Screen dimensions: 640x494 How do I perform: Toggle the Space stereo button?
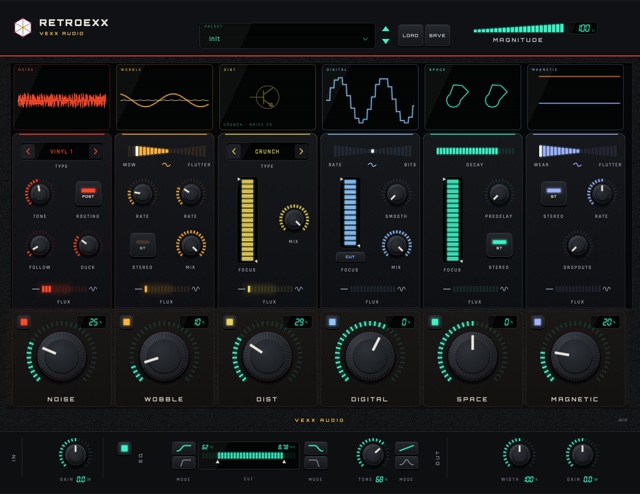(x=499, y=245)
